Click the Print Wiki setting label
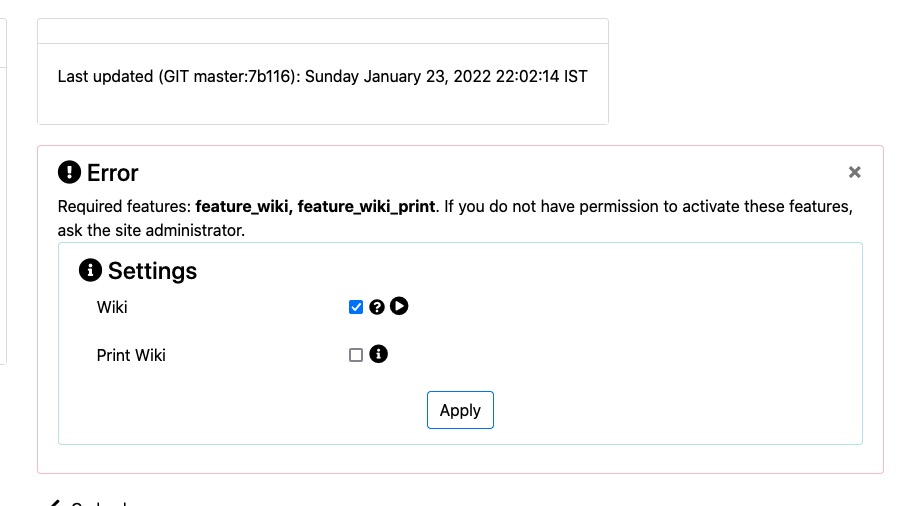Viewport: 920px width, 506px height. 131,355
